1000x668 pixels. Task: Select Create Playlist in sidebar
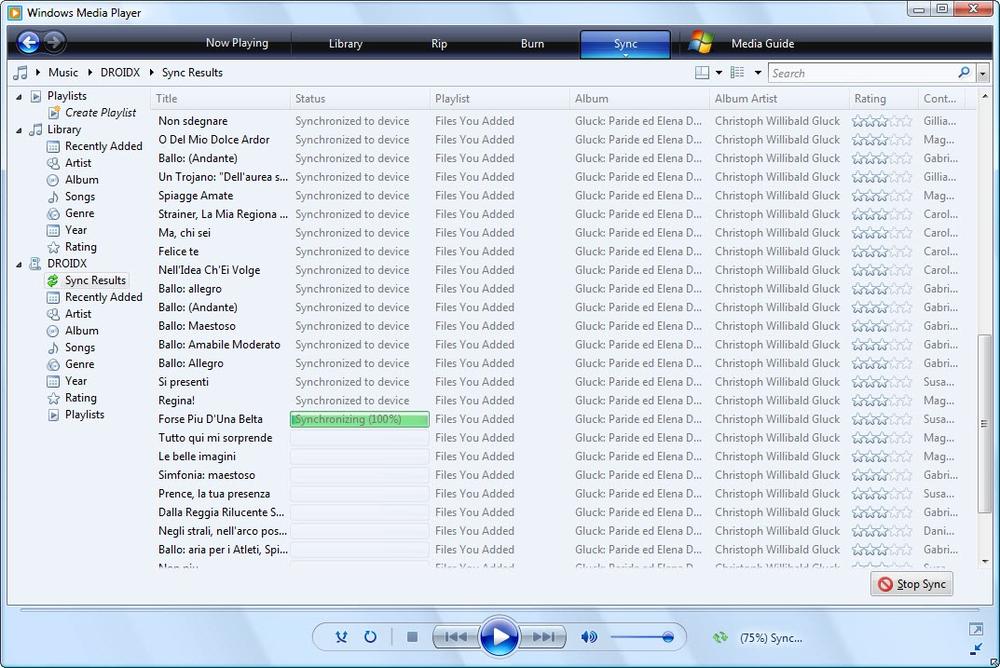point(100,113)
